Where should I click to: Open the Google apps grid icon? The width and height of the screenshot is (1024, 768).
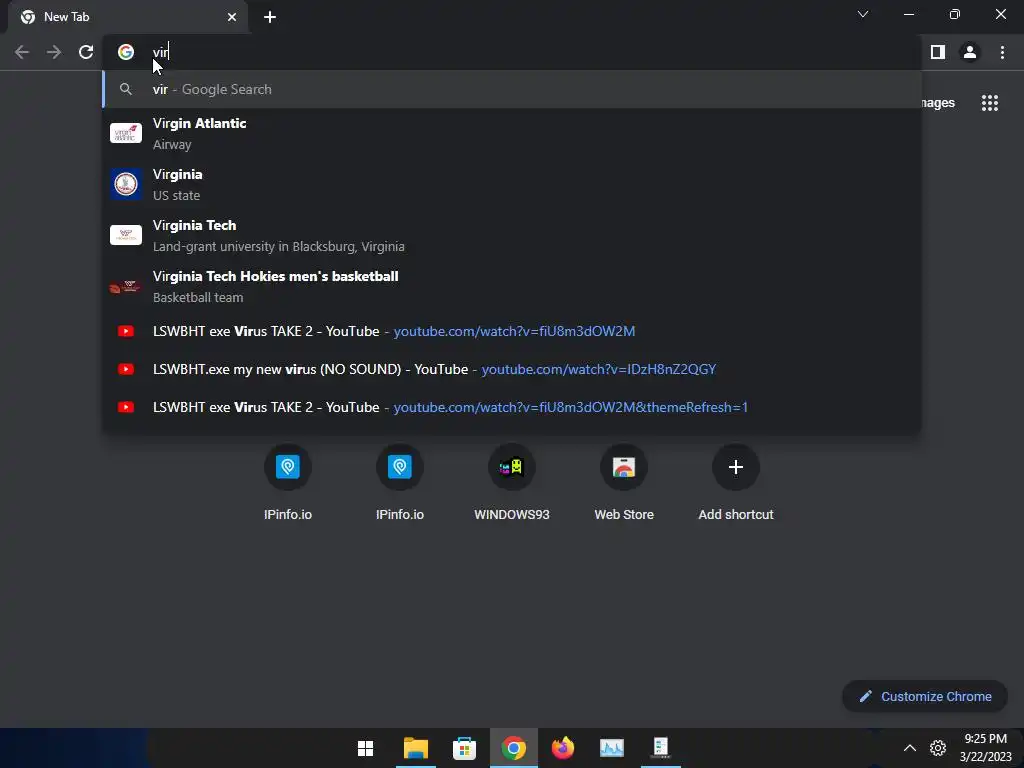[x=990, y=103]
